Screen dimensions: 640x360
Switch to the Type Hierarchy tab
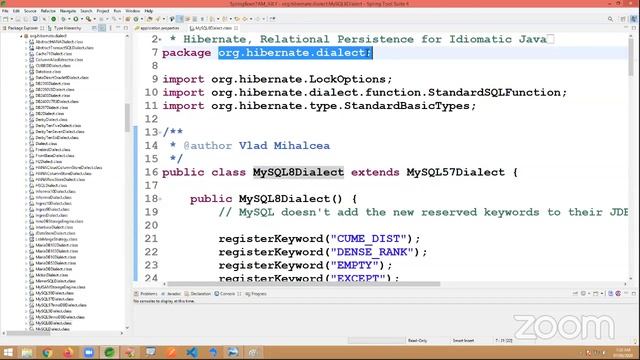[64, 28]
